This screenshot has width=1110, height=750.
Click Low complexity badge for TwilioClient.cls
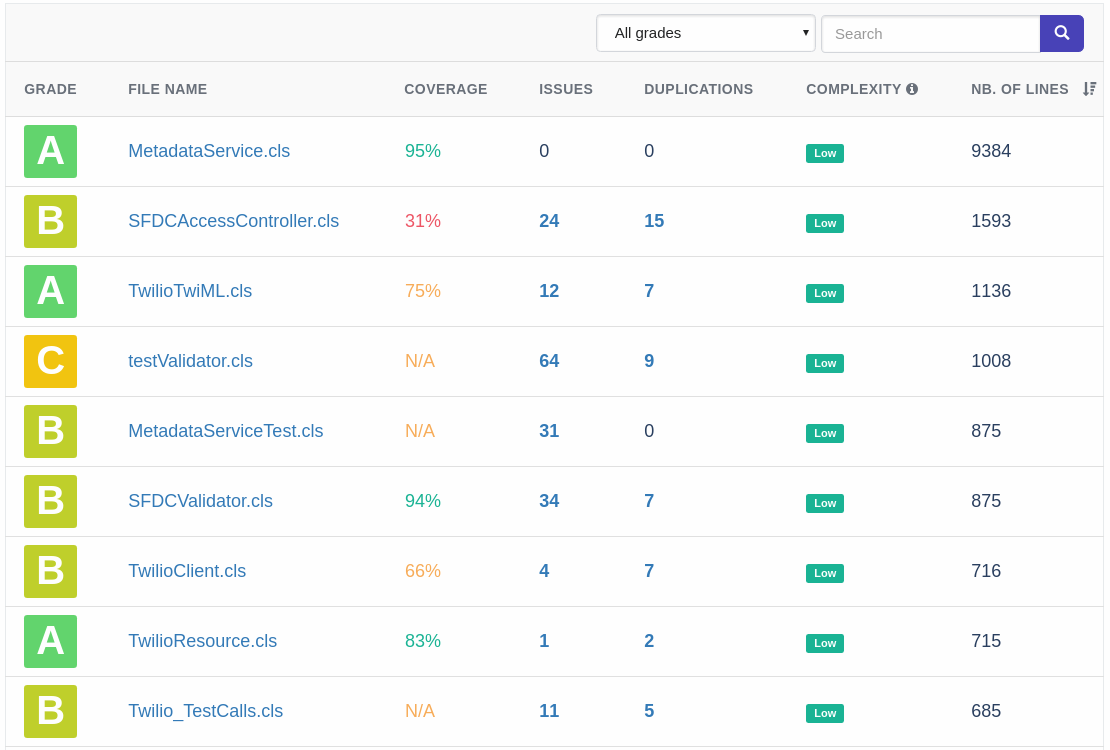[825, 574]
